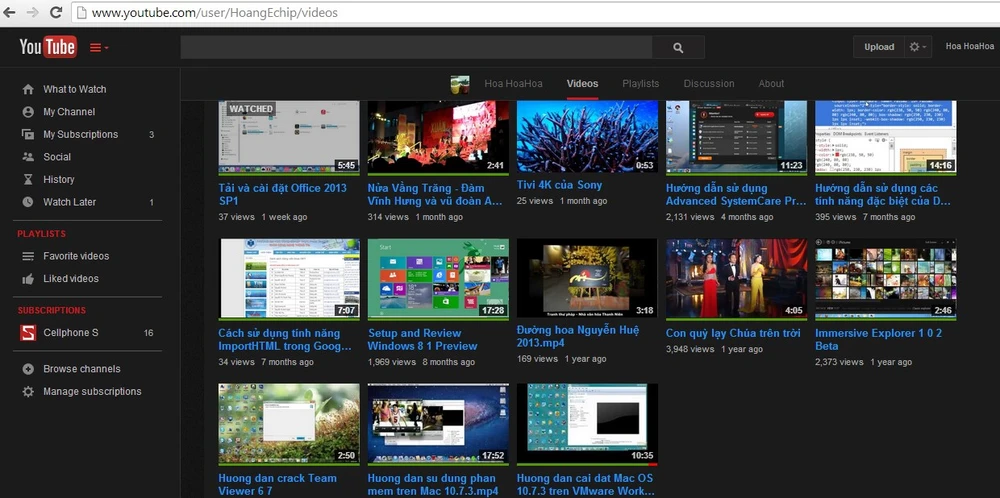This screenshot has height=498, width=1000.
Task: Open the Hoa HoaHoa channel home tab
Action: (x=513, y=84)
